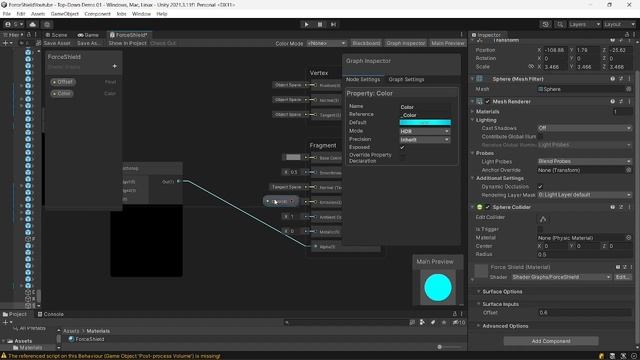Click the plus icon in ForceShield blackboard
The width and height of the screenshot is (640, 360).
[x=115, y=66]
